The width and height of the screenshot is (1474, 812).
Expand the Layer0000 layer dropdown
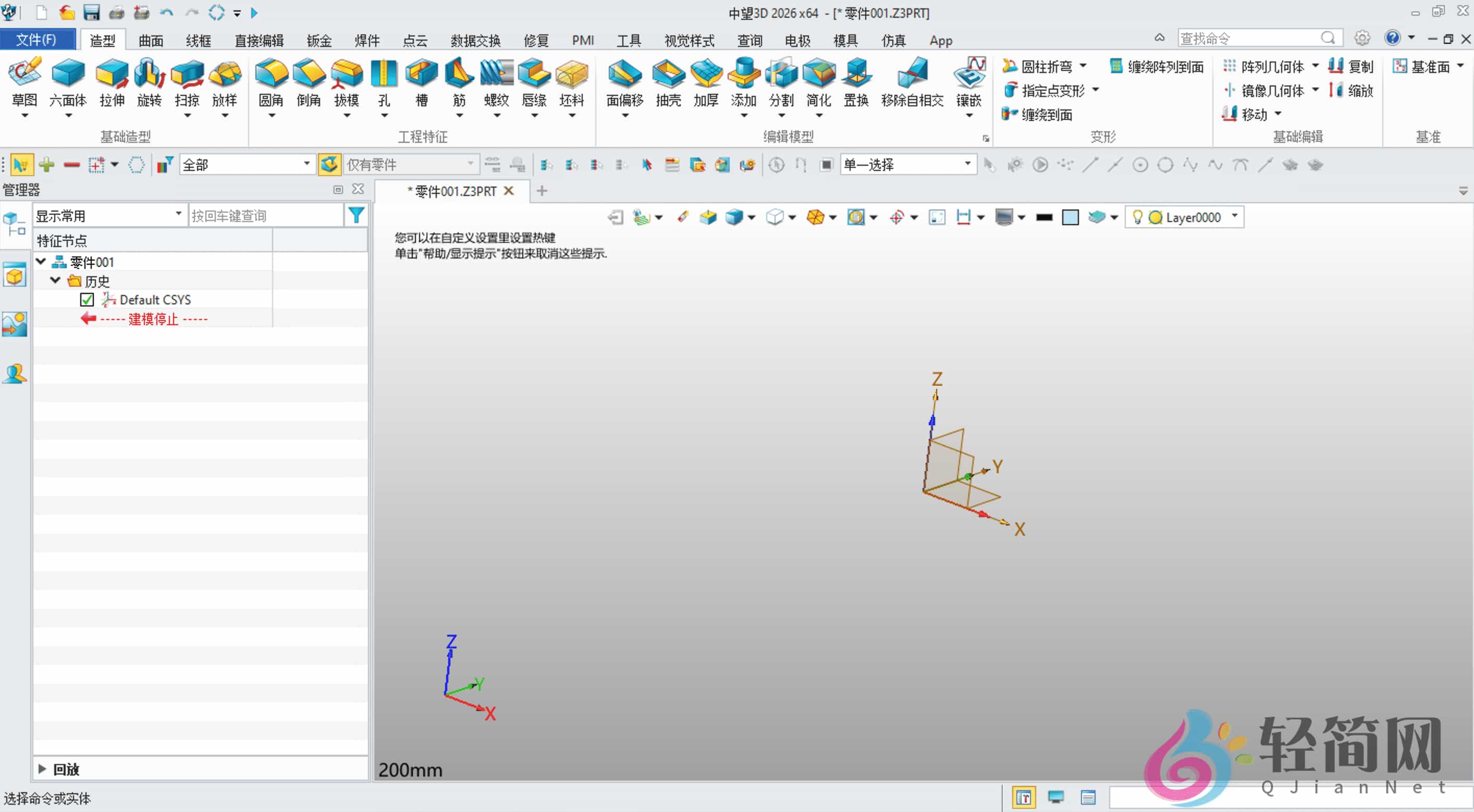(x=1234, y=217)
